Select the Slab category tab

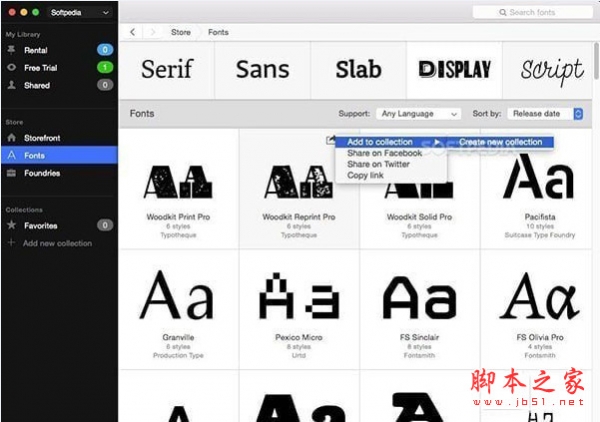[359, 70]
